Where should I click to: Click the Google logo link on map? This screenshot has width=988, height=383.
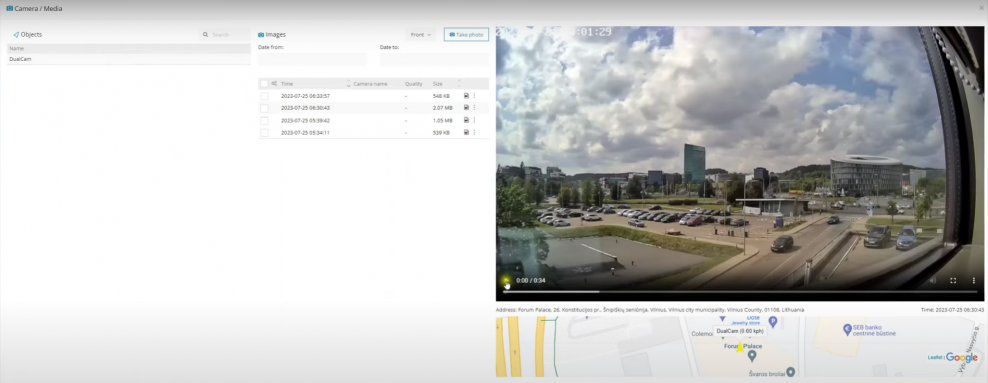(962, 357)
